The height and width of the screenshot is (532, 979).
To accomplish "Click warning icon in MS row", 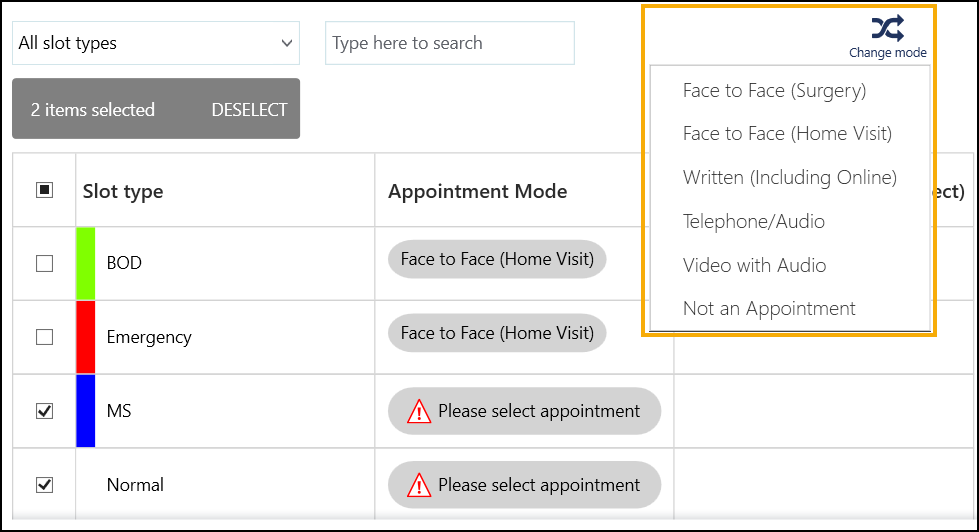I will pyautogui.click(x=419, y=411).
